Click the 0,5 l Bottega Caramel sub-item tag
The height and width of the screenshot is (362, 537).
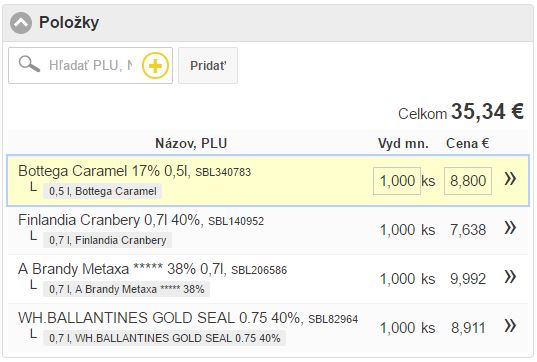pyautogui.click(x=102, y=191)
